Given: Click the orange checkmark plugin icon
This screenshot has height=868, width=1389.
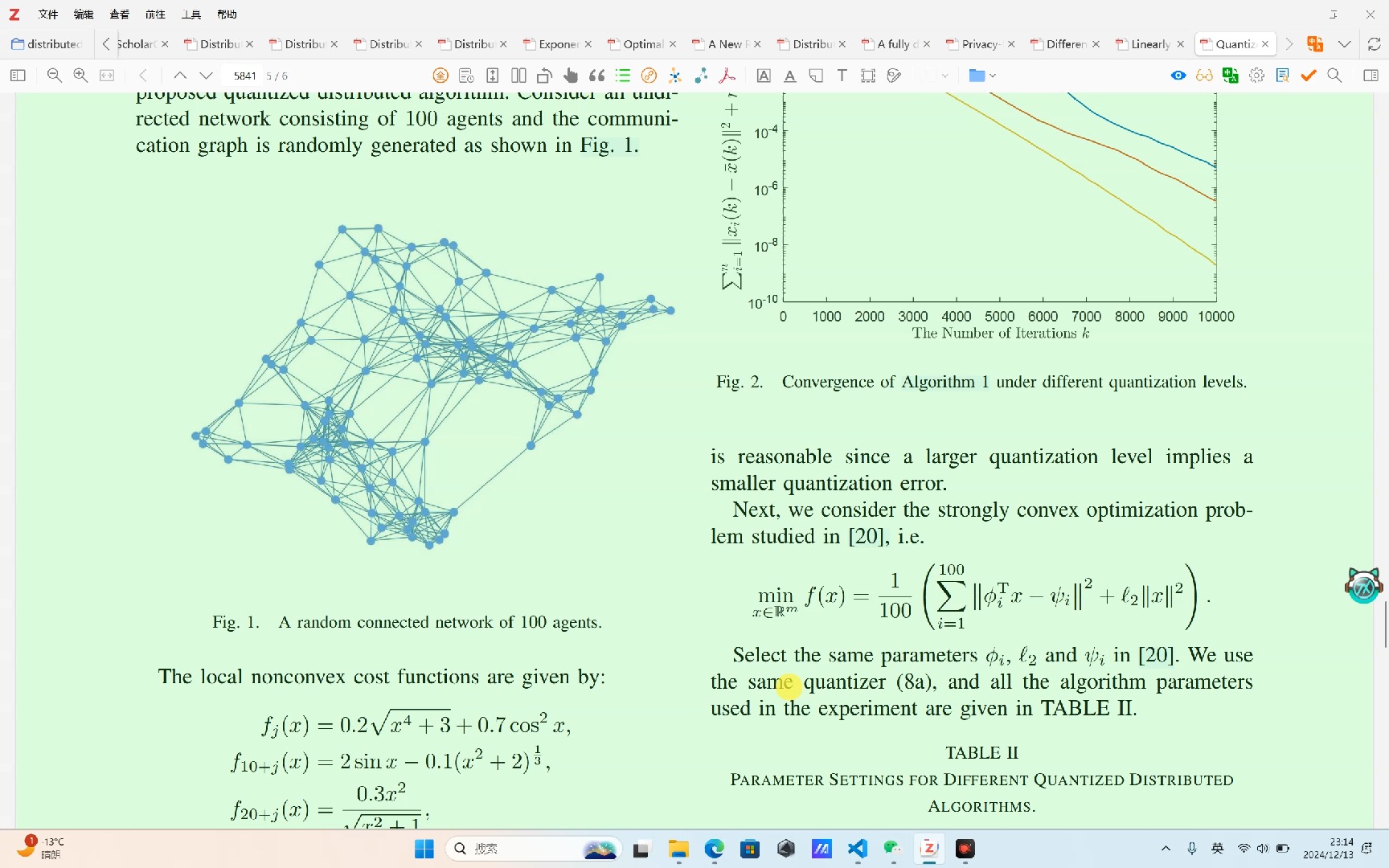Looking at the screenshot, I should (x=1308, y=75).
